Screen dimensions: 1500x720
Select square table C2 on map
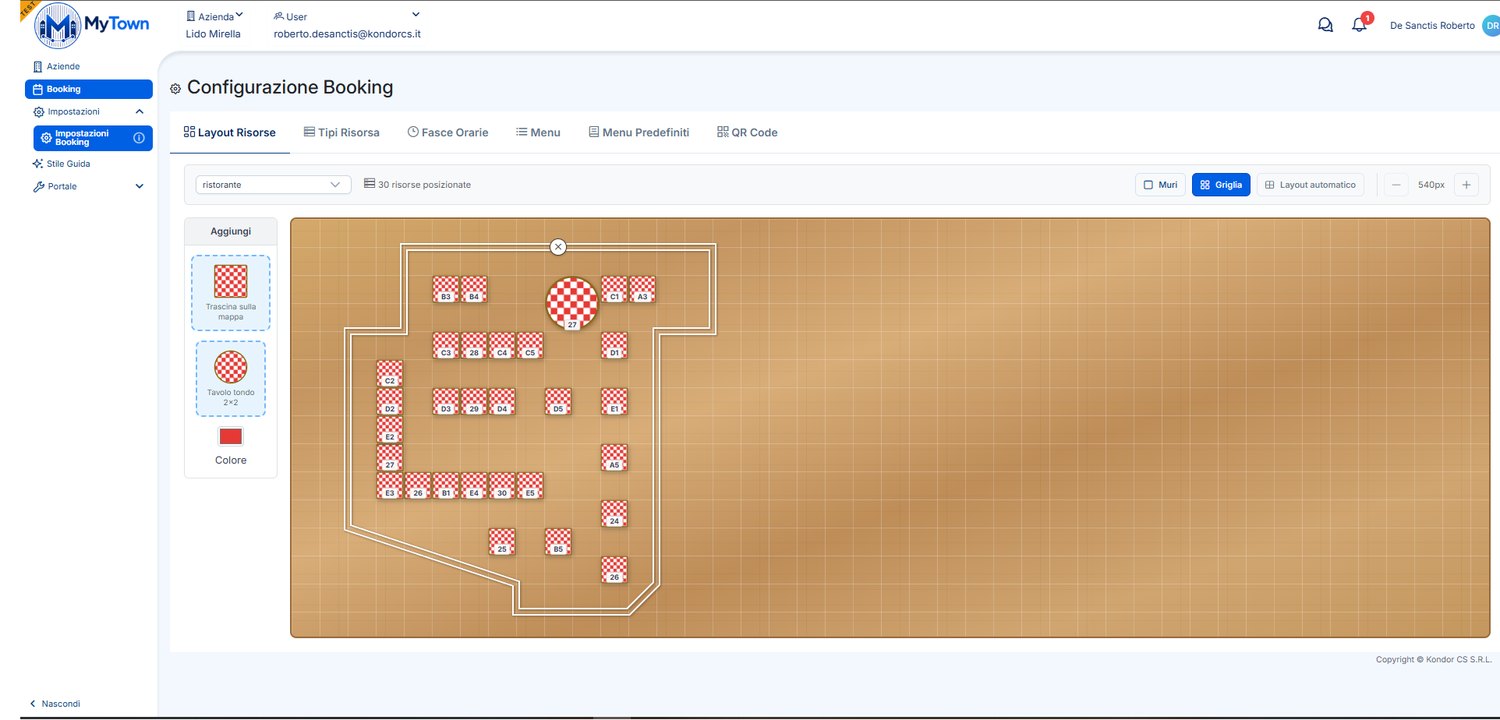click(x=390, y=373)
